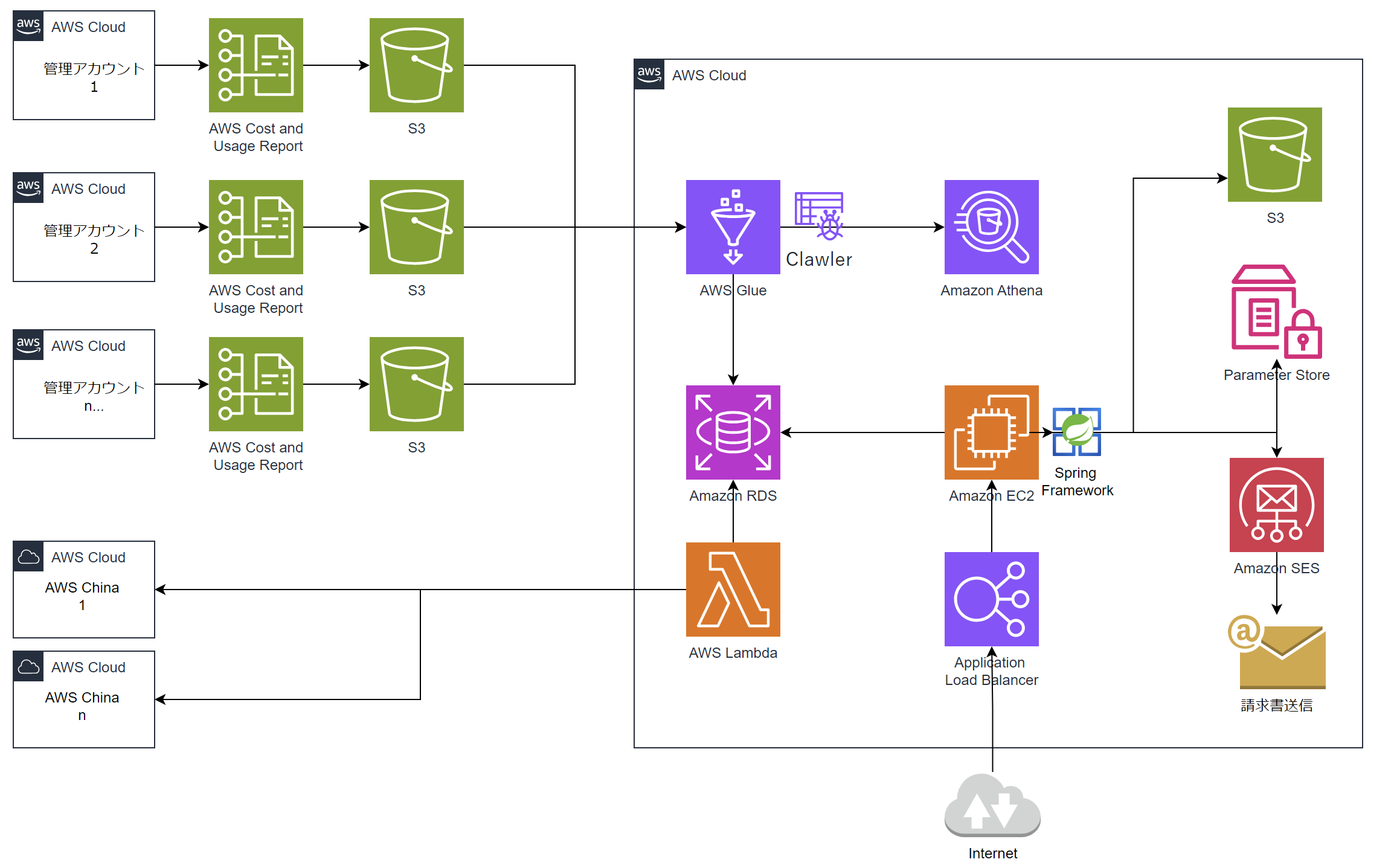Select aws logo of 管理アカウント n group
Image resolution: width=1394 pixels, height=868 pixels.
[28, 345]
